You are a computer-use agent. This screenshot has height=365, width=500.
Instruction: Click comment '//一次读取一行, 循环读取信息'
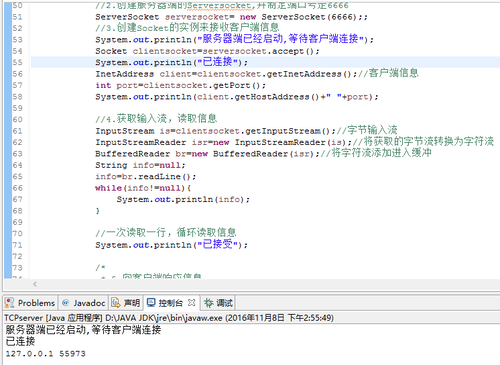166,232
